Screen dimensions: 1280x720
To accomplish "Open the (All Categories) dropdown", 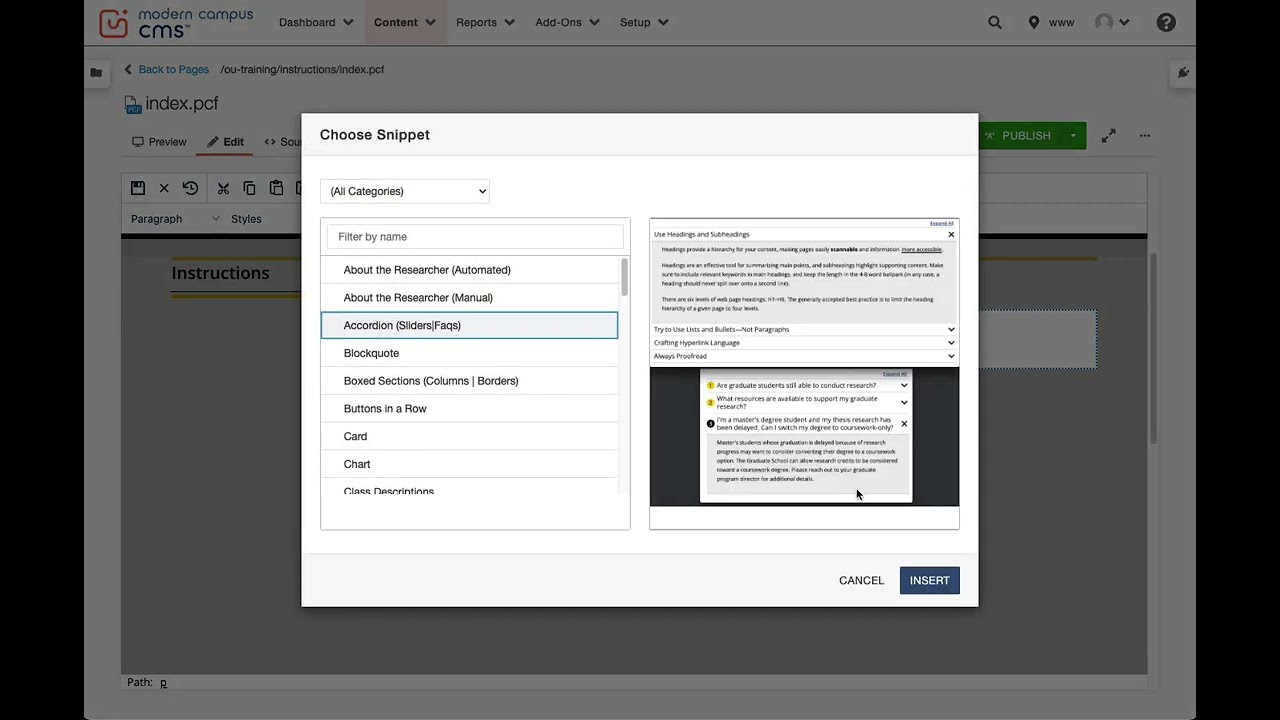I will (x=405, y=191).
